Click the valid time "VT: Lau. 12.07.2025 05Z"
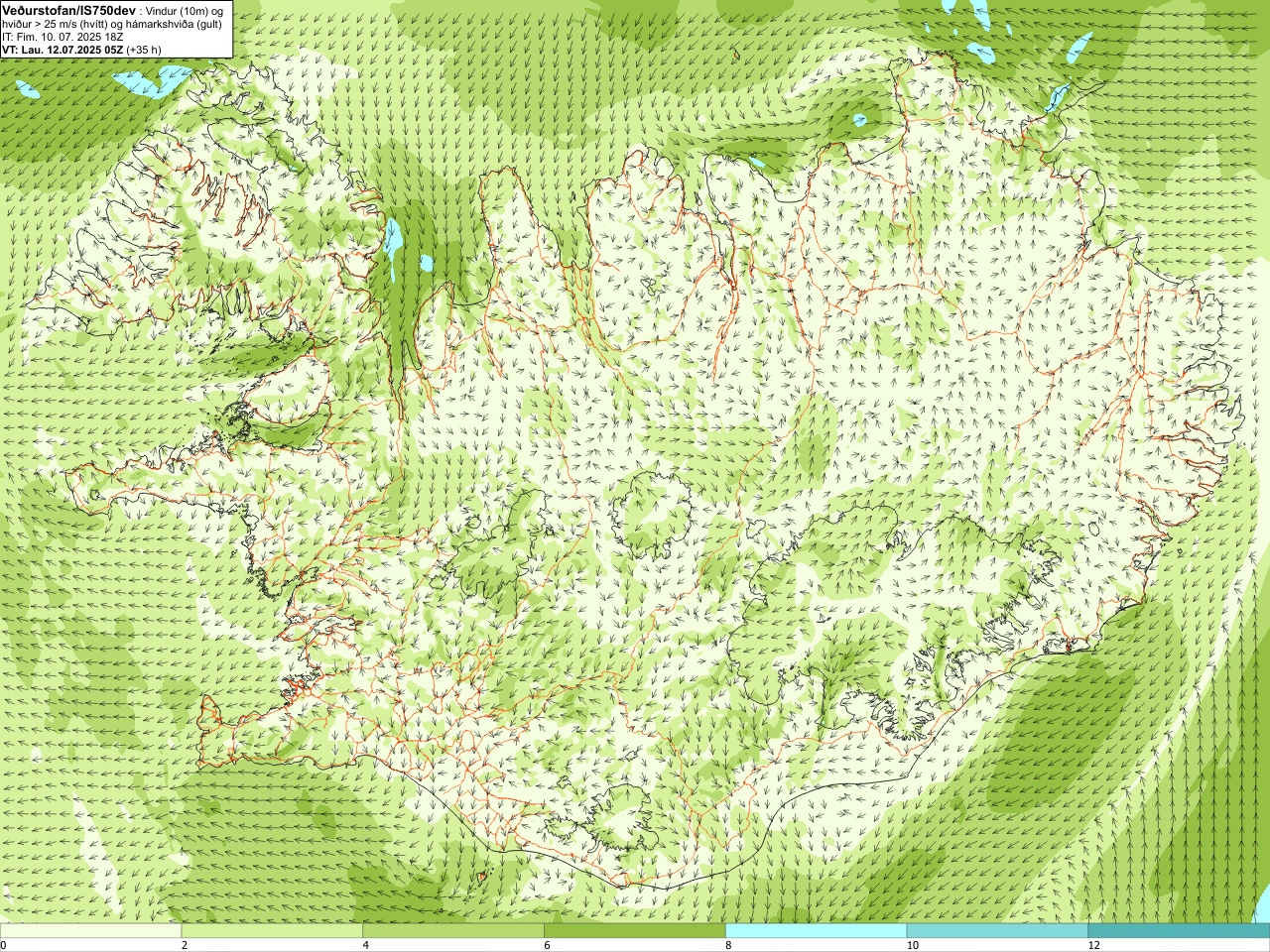Image resolution: width=1270 pixels, height=952 pixels. tap(63, 50)
